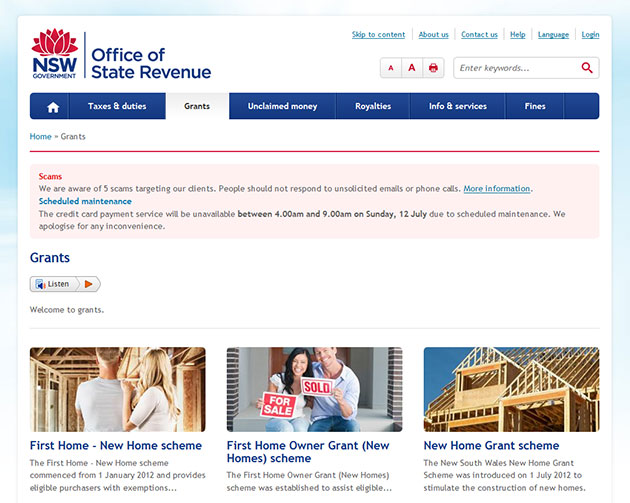Click the increase text size icon
The height and width of the screenshot is (503, 630).
[411, 68]
